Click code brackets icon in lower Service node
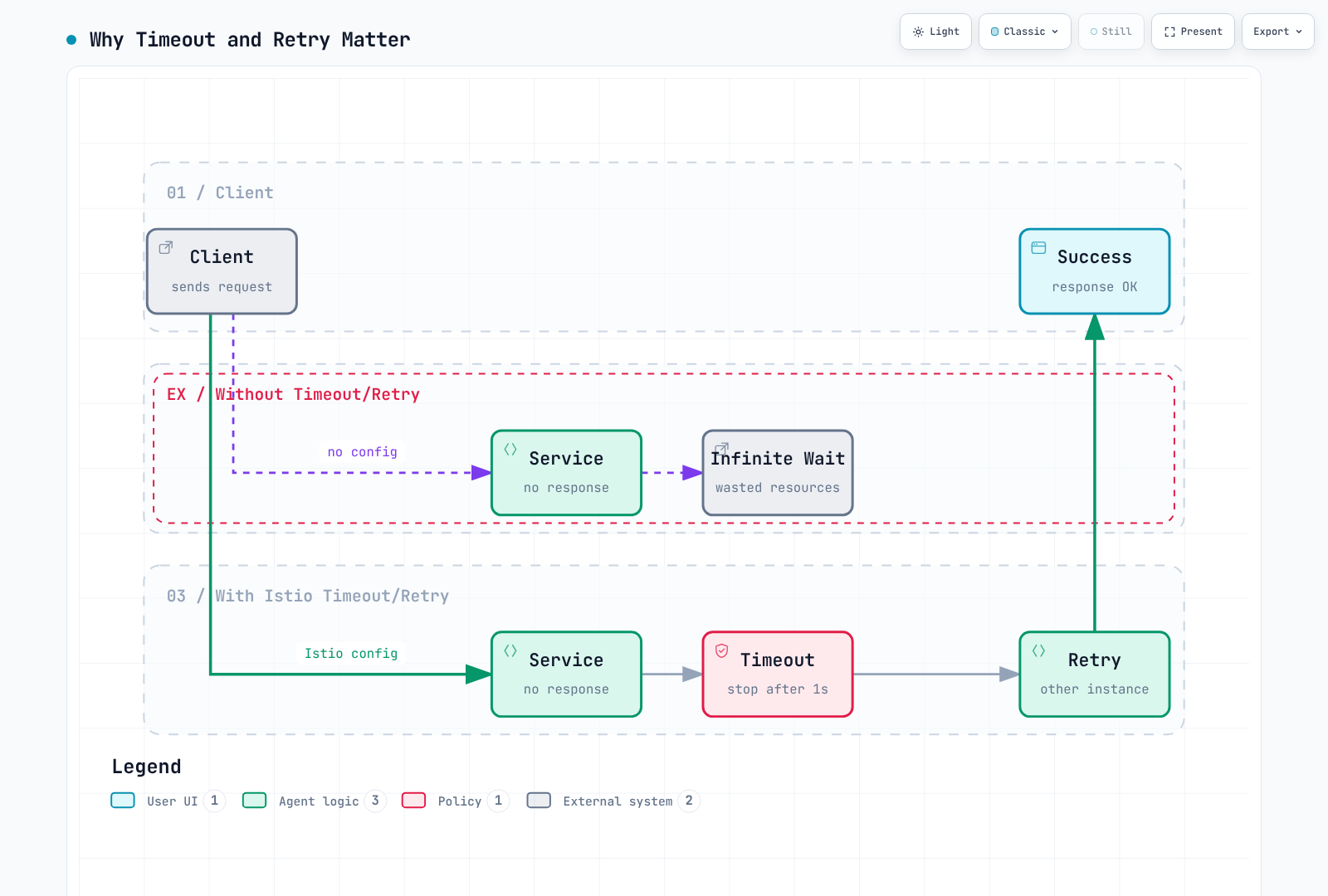The height and width of the screenshot is (896, 1328). click(x=510, y=650)
